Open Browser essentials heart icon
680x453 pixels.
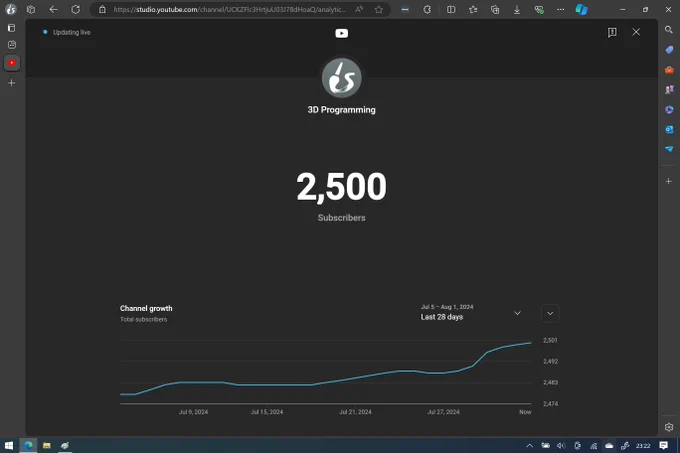pyautogui.click(x=539, y=9)
